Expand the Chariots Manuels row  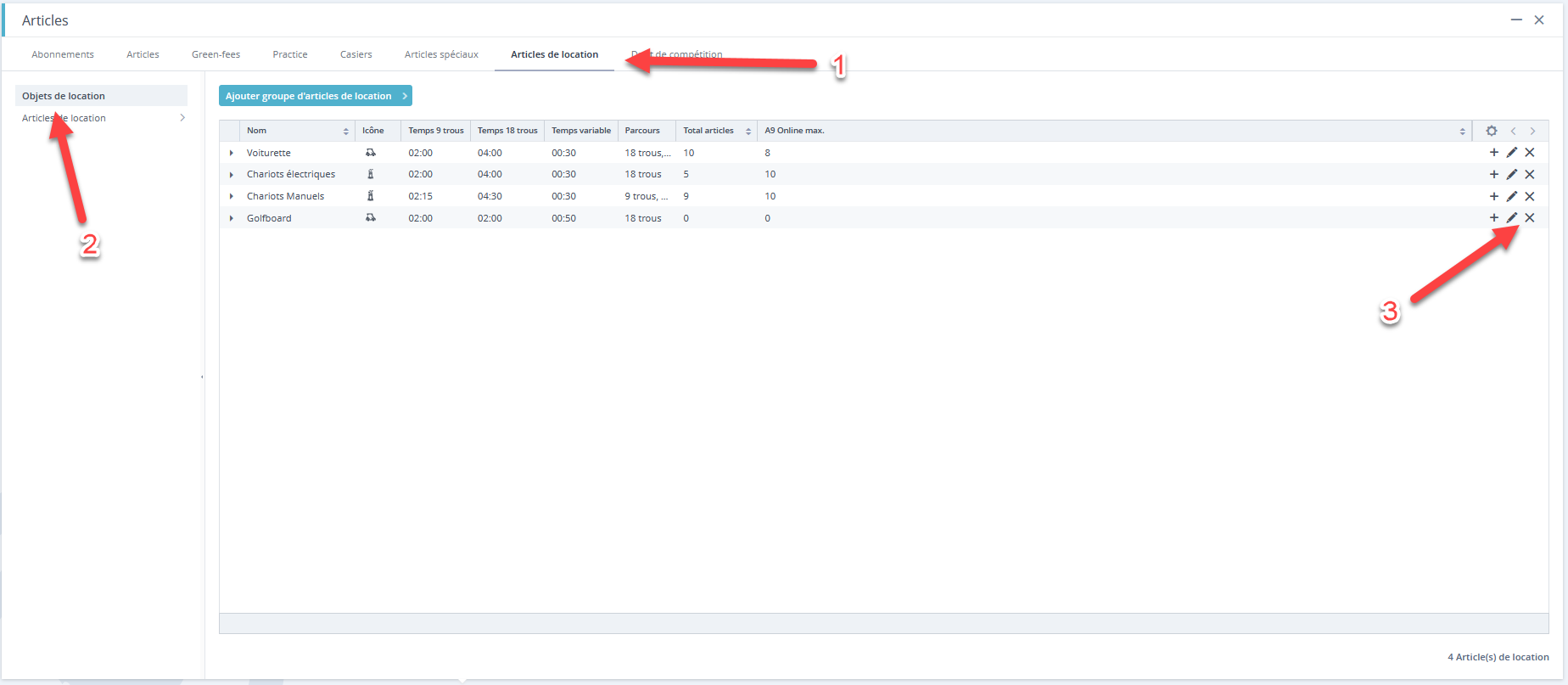(x=231, y=196)
